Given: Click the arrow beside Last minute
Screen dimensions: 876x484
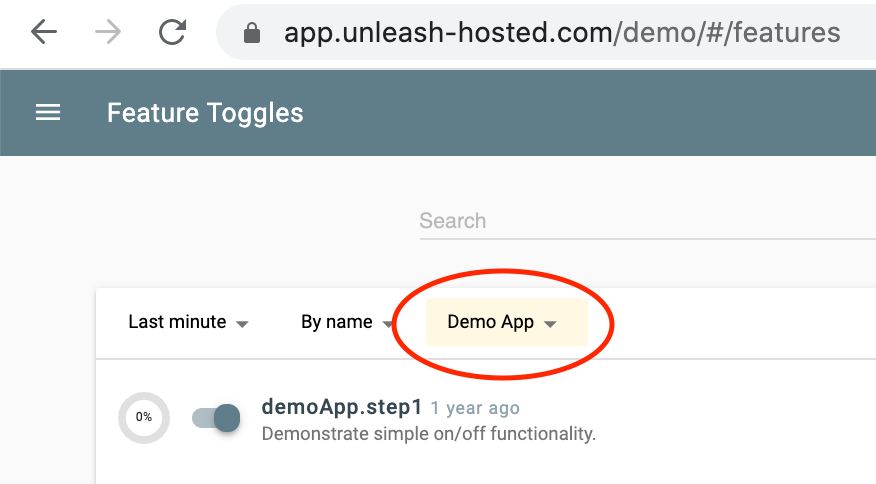Looking at the screenshot, I should 242,323.
